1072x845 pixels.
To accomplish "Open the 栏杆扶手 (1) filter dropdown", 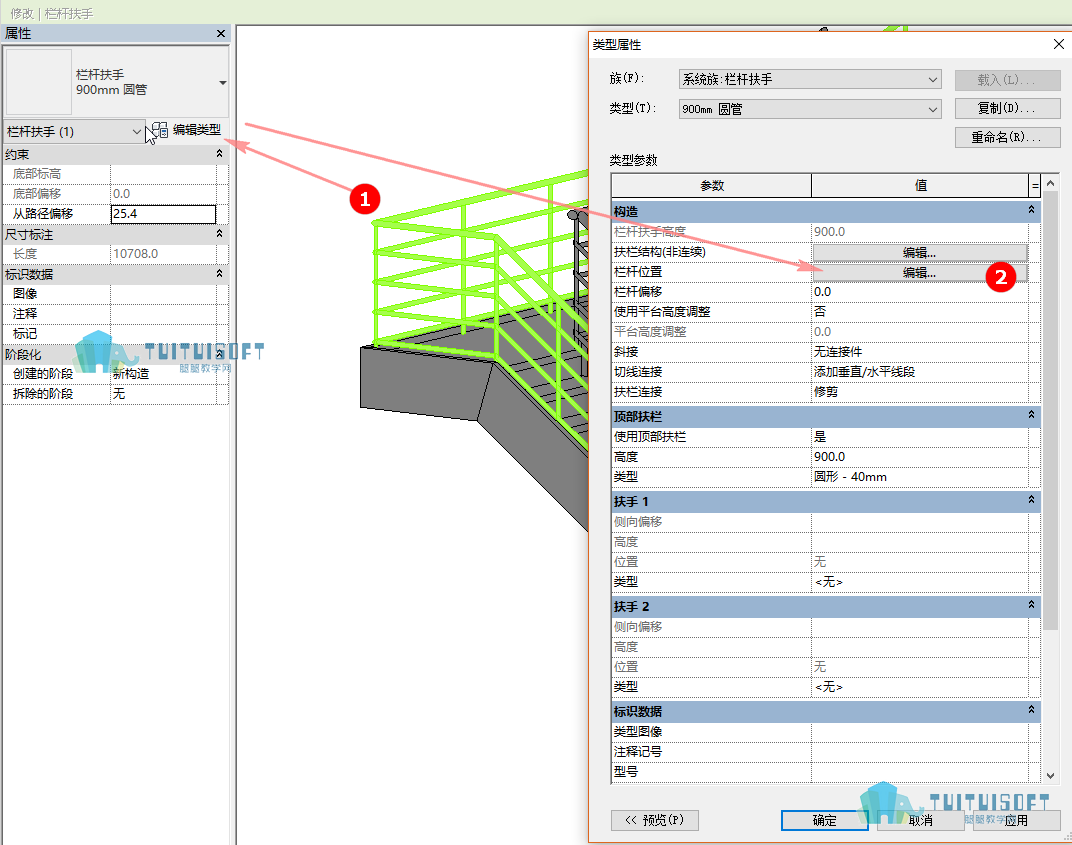I will [137, 131].
